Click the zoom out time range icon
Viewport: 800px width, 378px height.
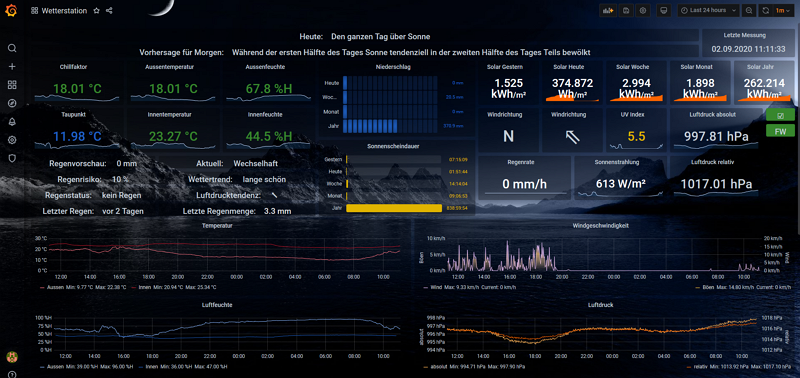[x=749, y=10]
